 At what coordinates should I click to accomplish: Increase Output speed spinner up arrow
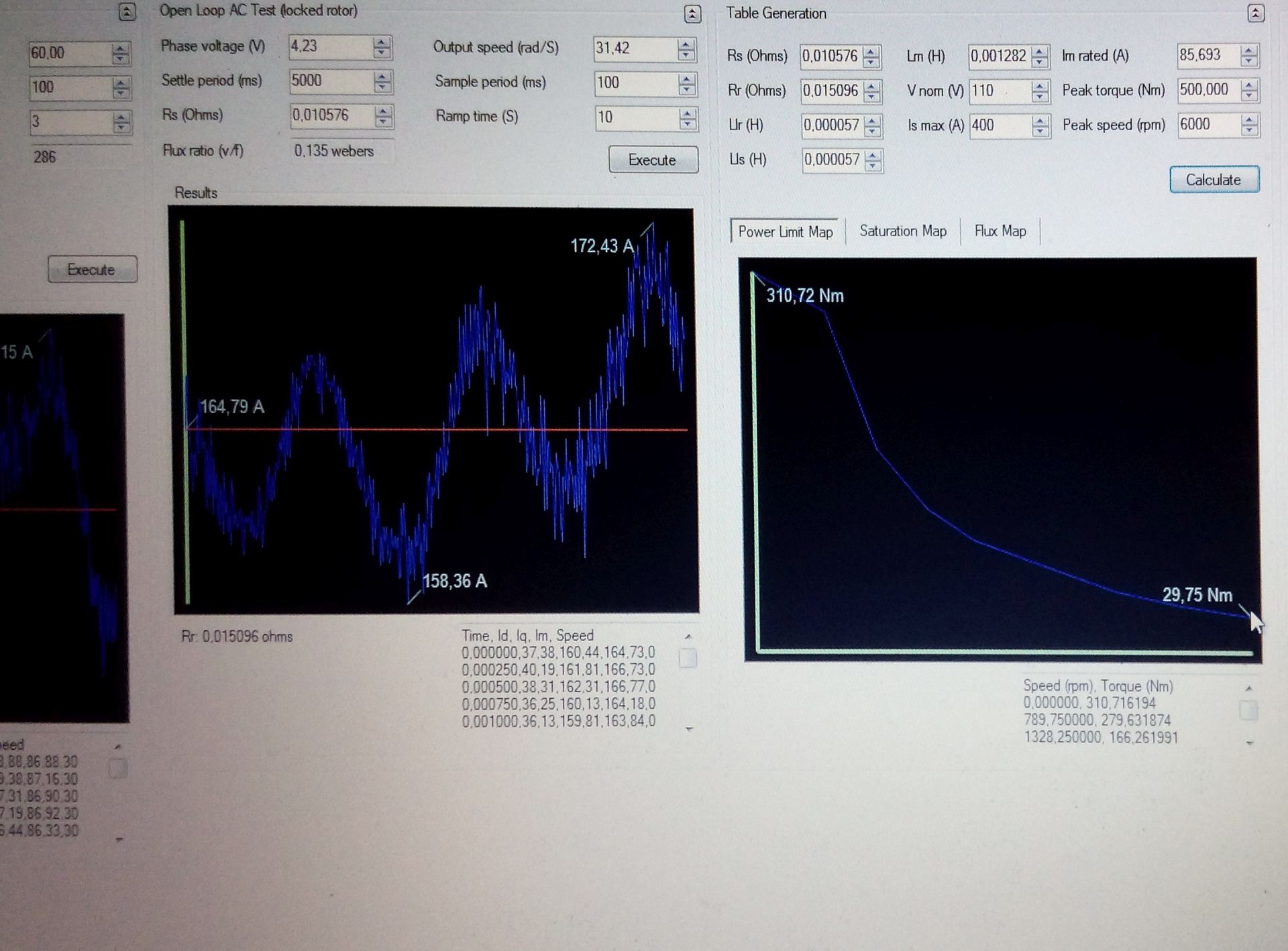[x=686, y=44]
